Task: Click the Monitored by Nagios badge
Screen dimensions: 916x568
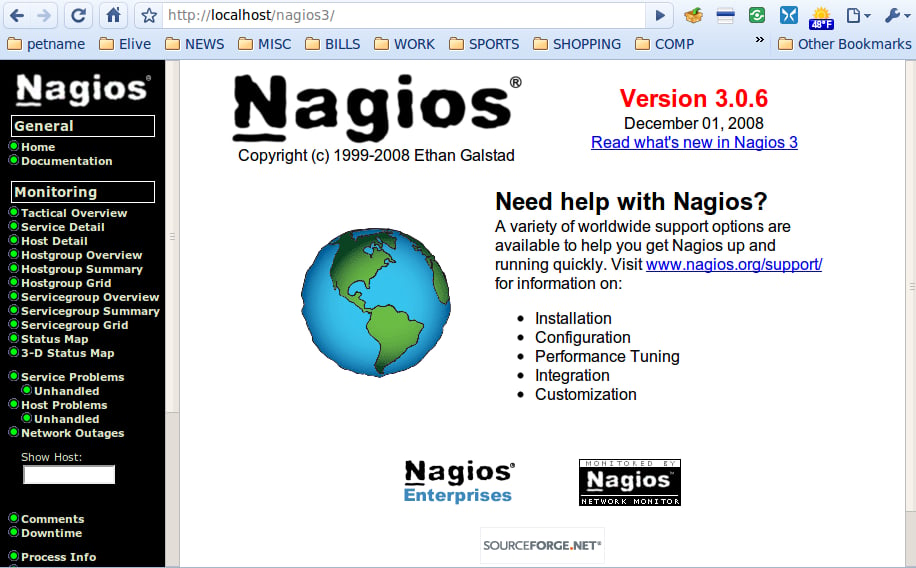Action: (x=630, y=483)
